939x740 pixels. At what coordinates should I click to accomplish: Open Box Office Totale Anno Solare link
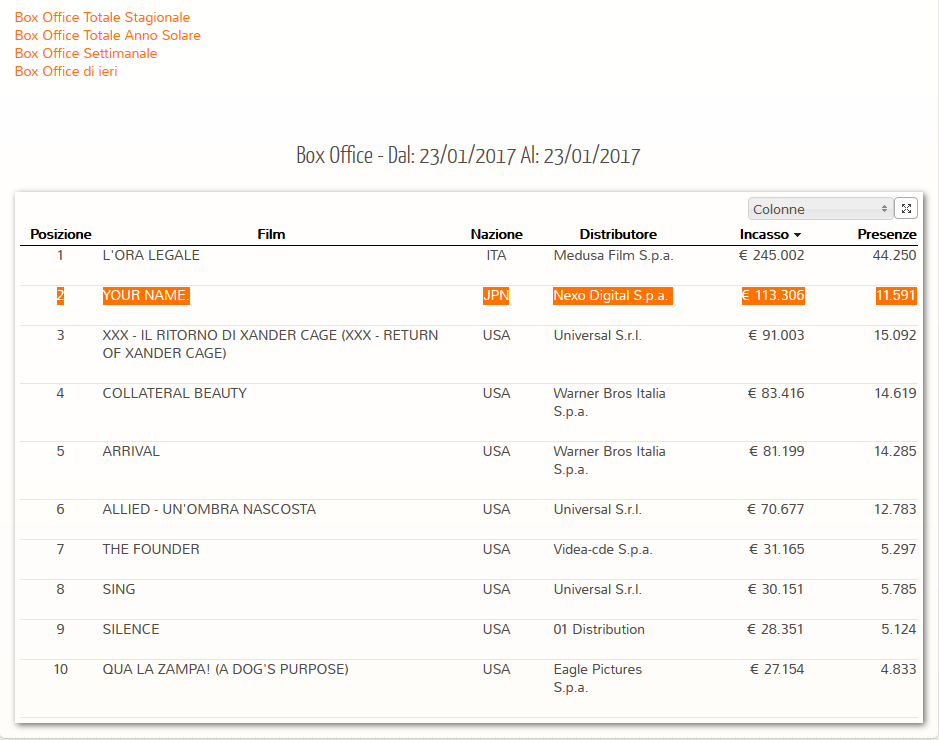[x=108, y=35]
